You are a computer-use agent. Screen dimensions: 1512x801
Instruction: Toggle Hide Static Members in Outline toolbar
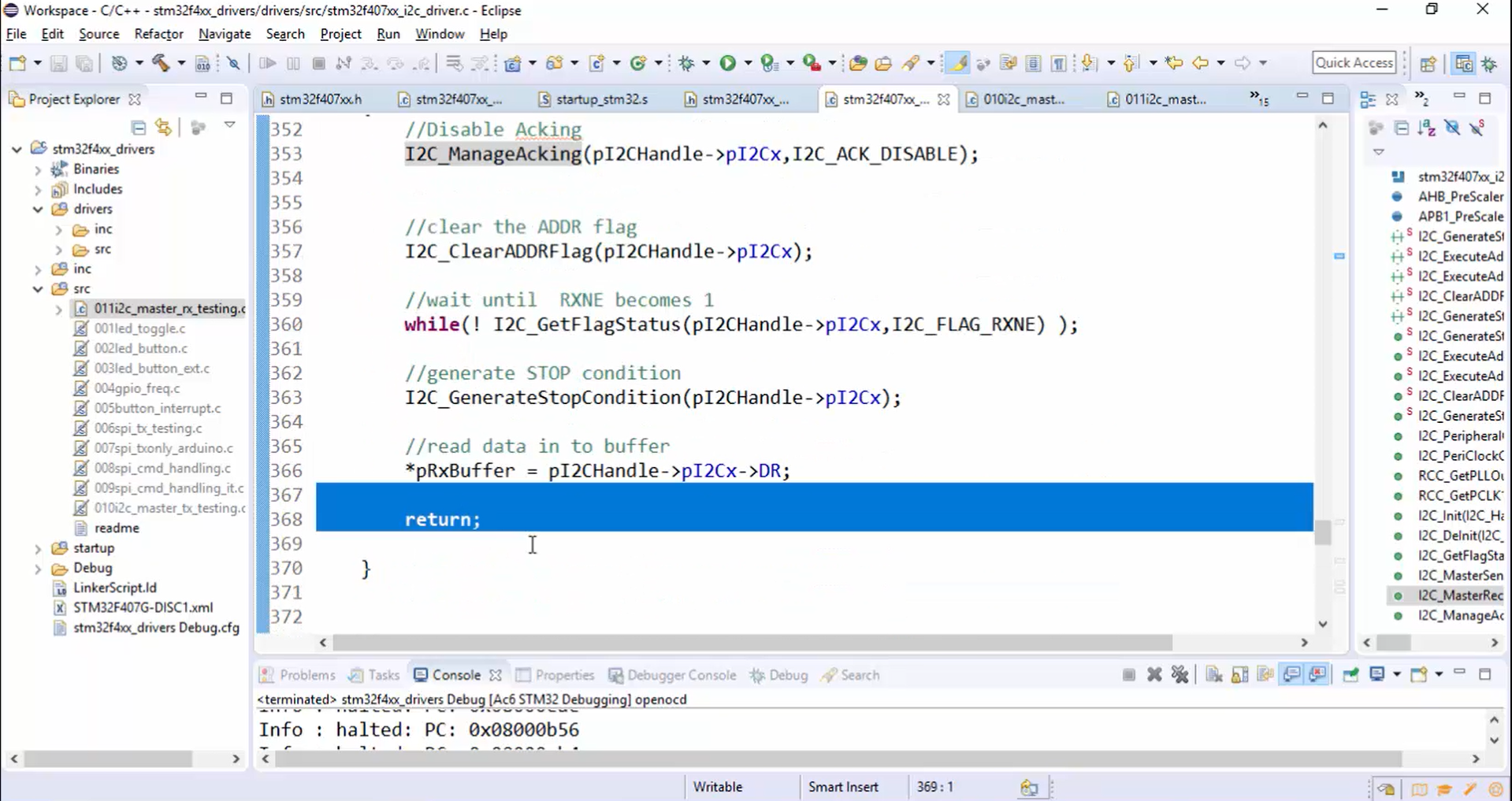(1477, 128)
